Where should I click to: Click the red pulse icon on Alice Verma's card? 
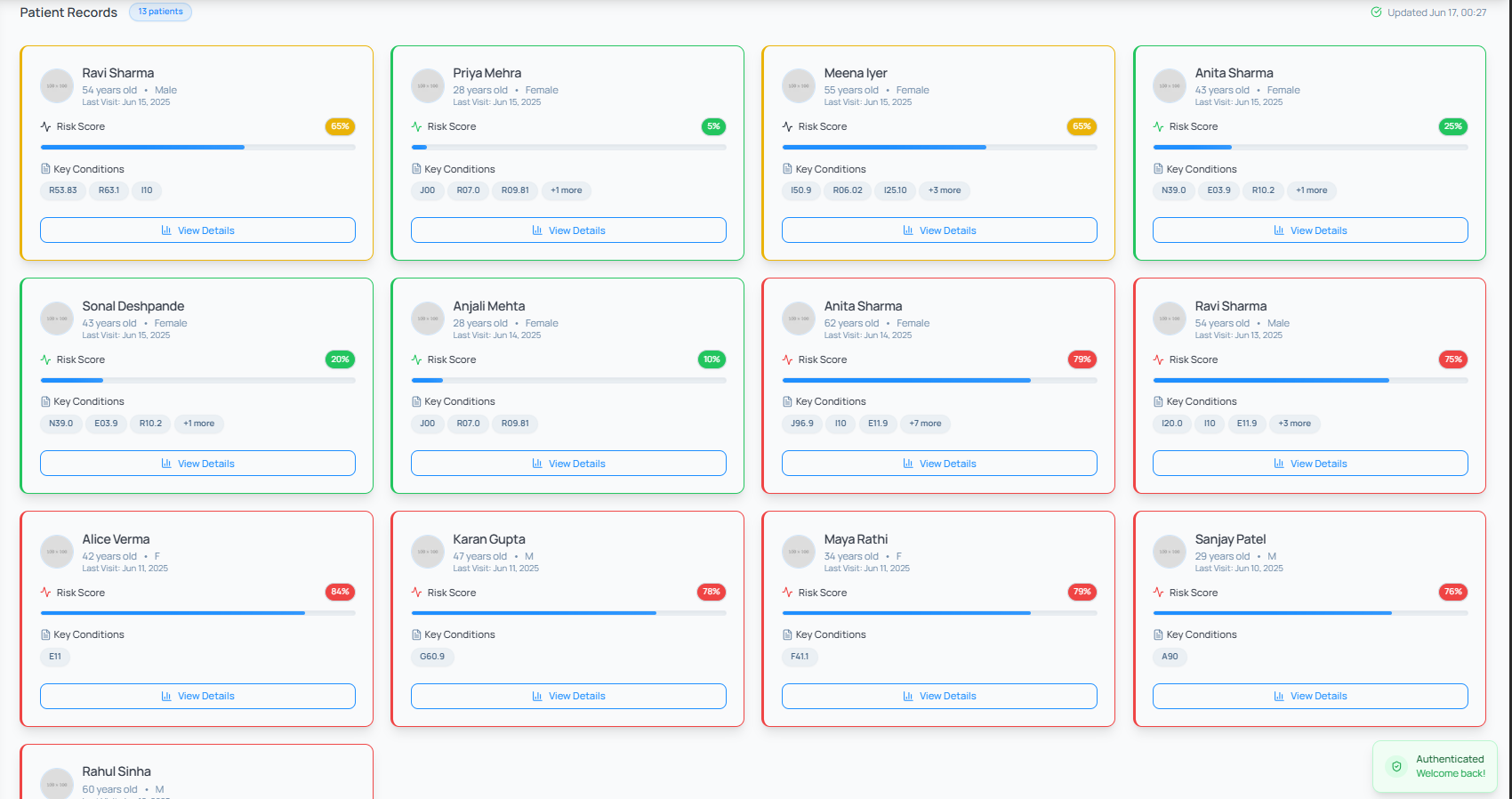coord(45,593)
